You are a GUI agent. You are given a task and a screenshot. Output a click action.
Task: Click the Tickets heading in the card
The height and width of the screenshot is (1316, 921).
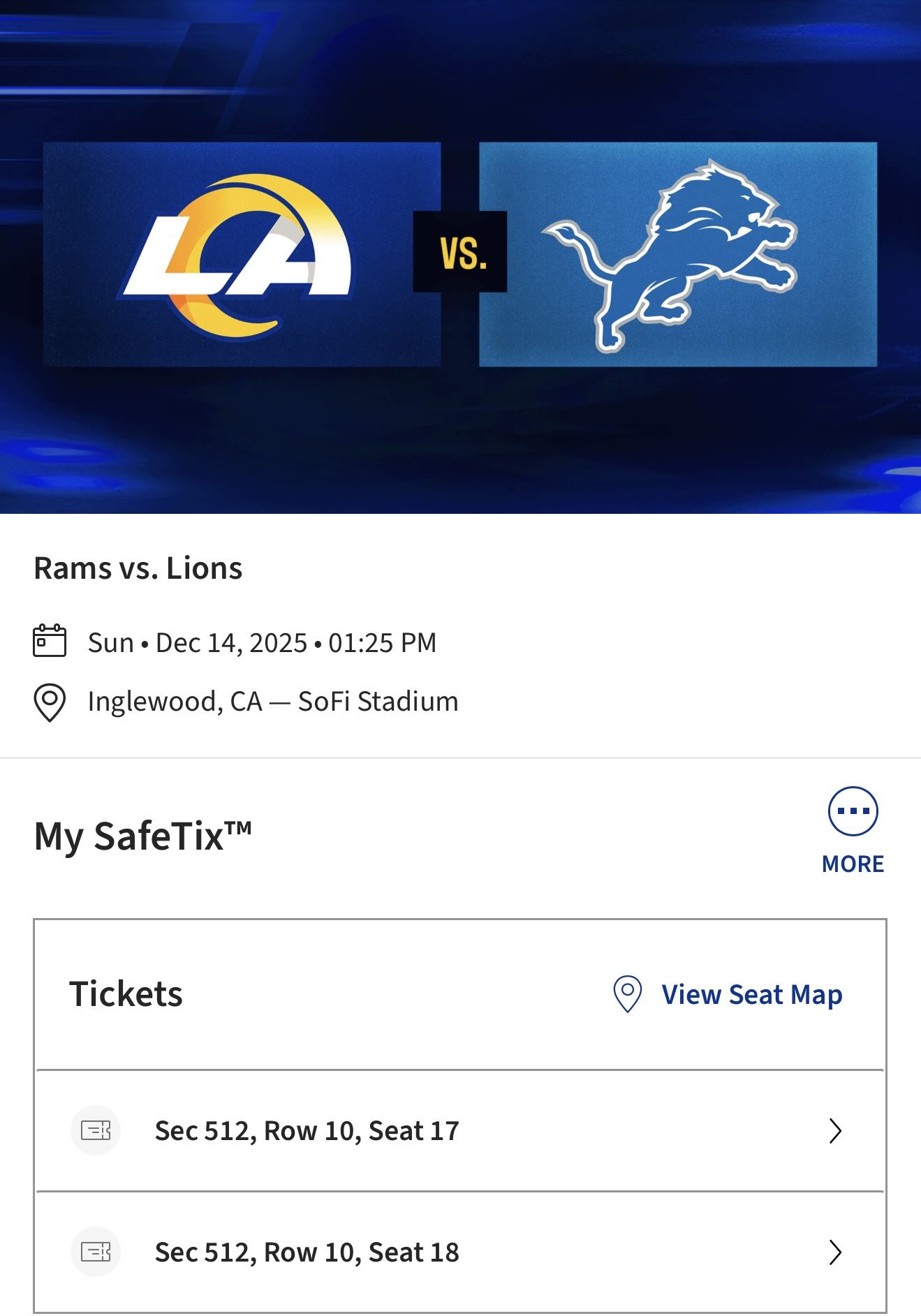click(126, 994)
